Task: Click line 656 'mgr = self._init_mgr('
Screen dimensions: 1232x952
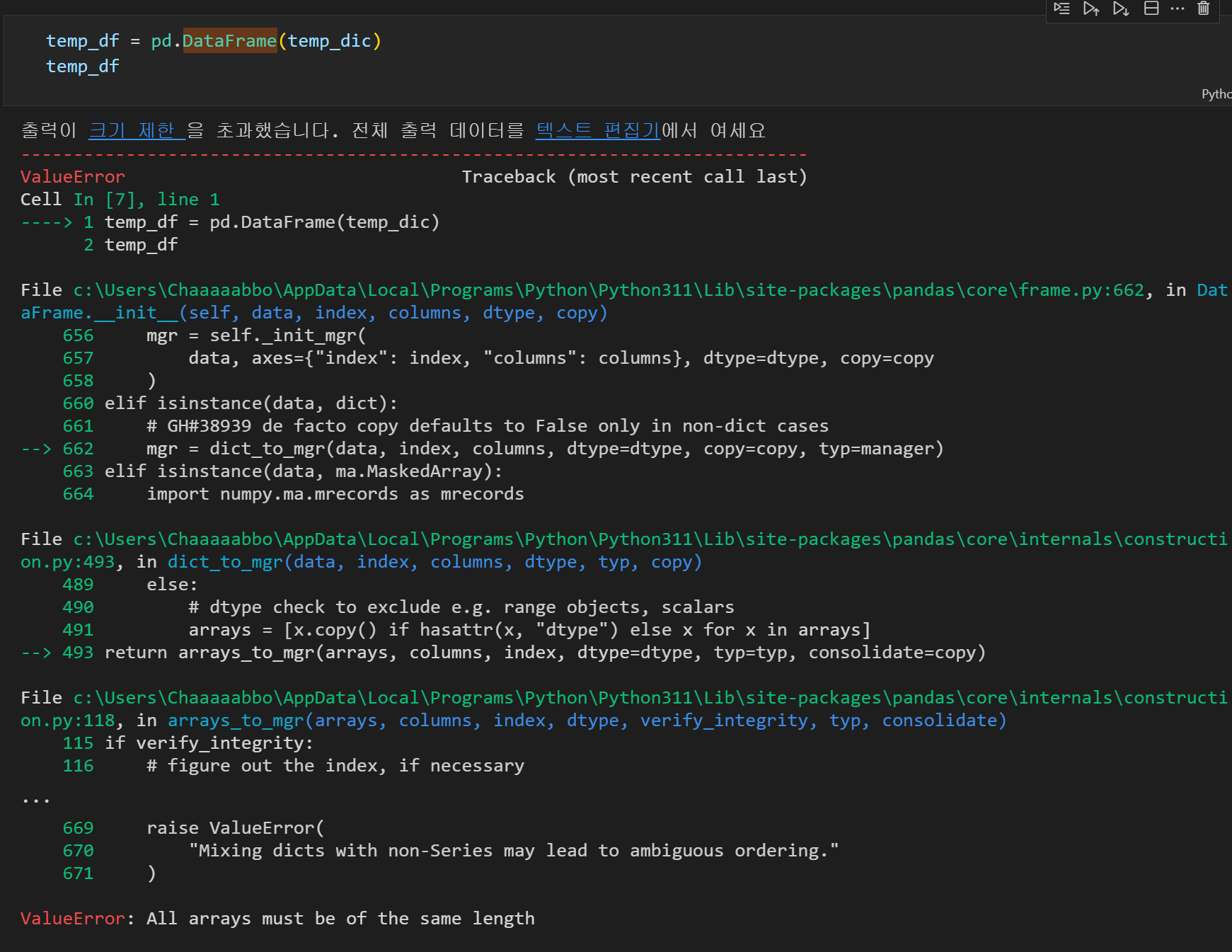Action: coord(256,336)
